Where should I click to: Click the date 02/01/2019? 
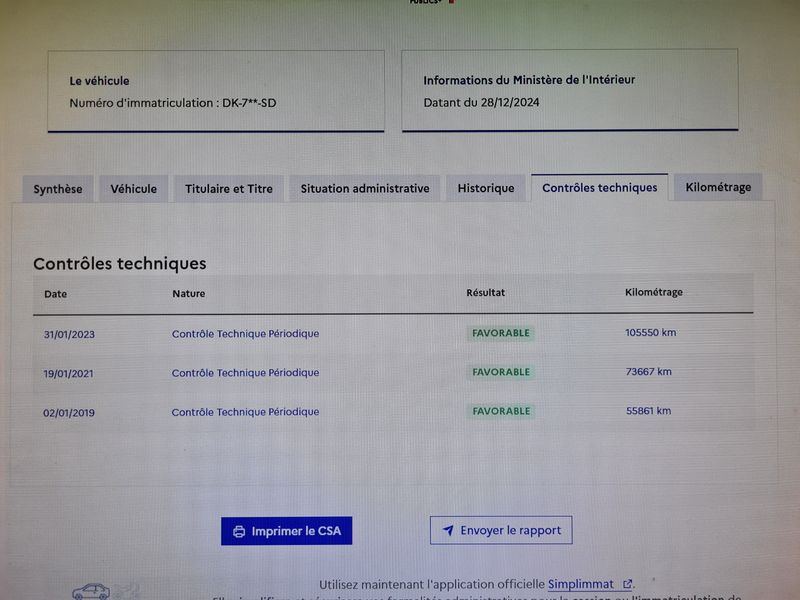coord(69,413)
